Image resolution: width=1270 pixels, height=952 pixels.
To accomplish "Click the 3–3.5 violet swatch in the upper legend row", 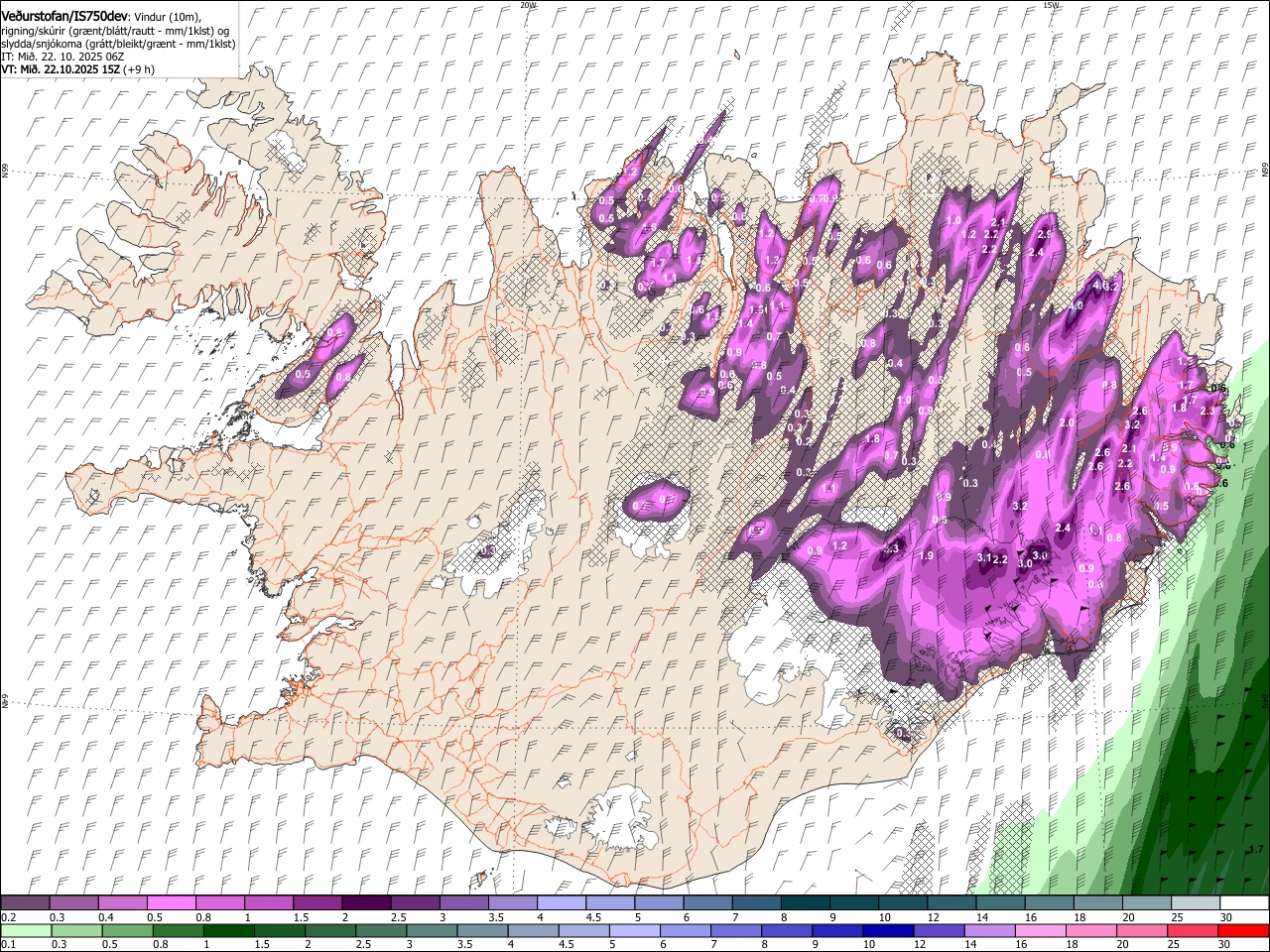I will (463, 903).
